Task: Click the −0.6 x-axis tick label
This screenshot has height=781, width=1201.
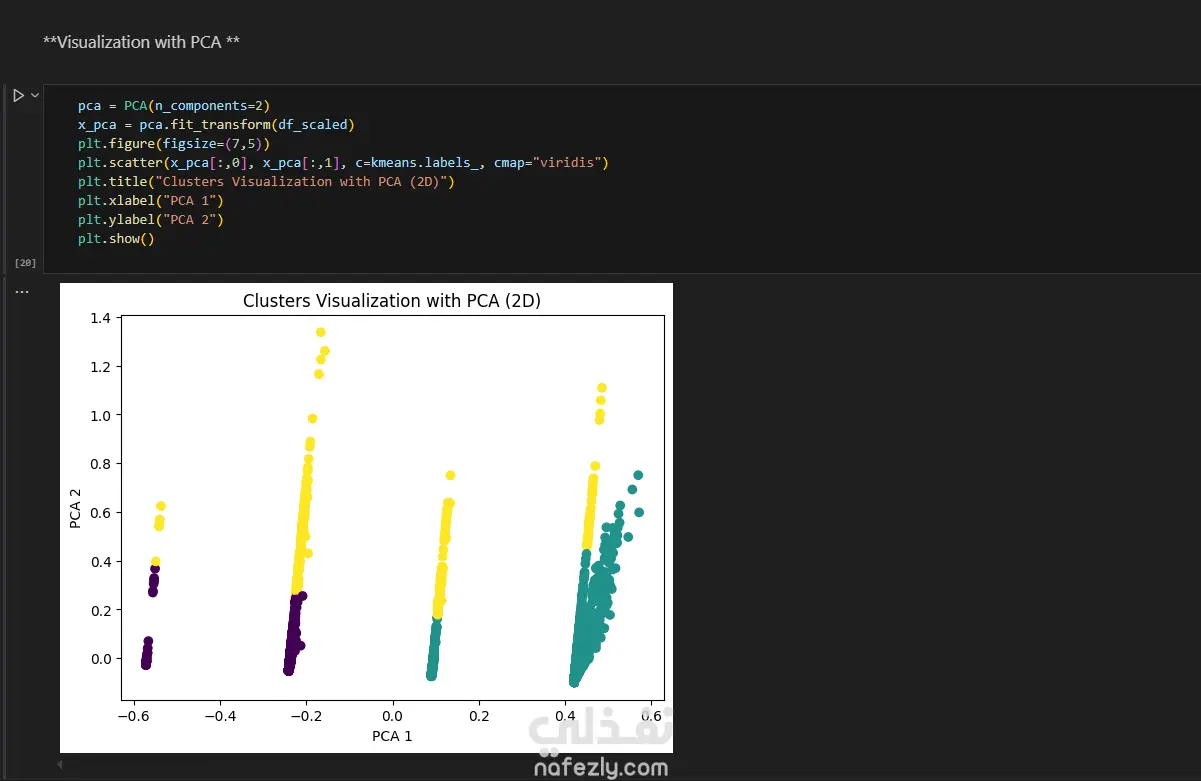Action: click(133, 716)
